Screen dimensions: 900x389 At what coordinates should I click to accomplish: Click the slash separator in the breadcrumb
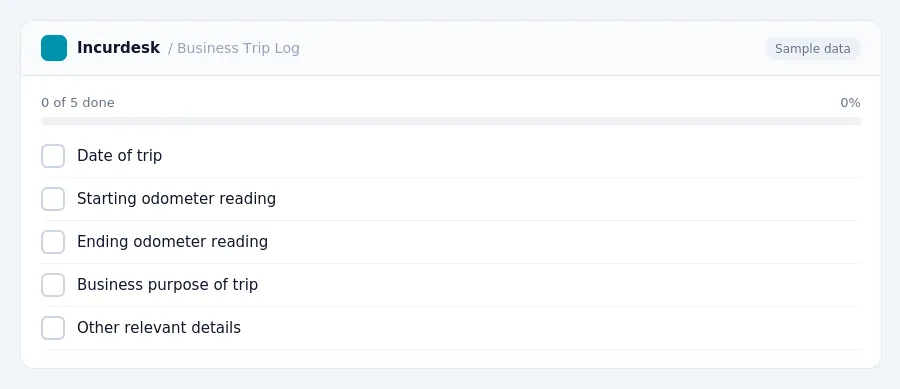(x=170, y=48)
